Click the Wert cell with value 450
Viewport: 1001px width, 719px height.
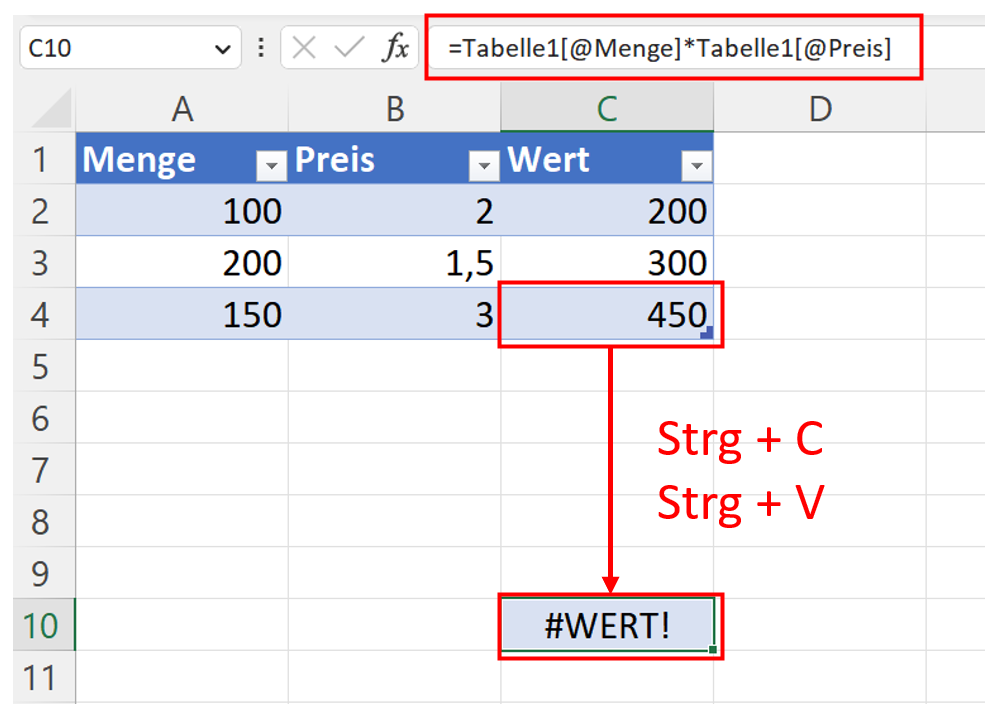(x=608, y=315)
